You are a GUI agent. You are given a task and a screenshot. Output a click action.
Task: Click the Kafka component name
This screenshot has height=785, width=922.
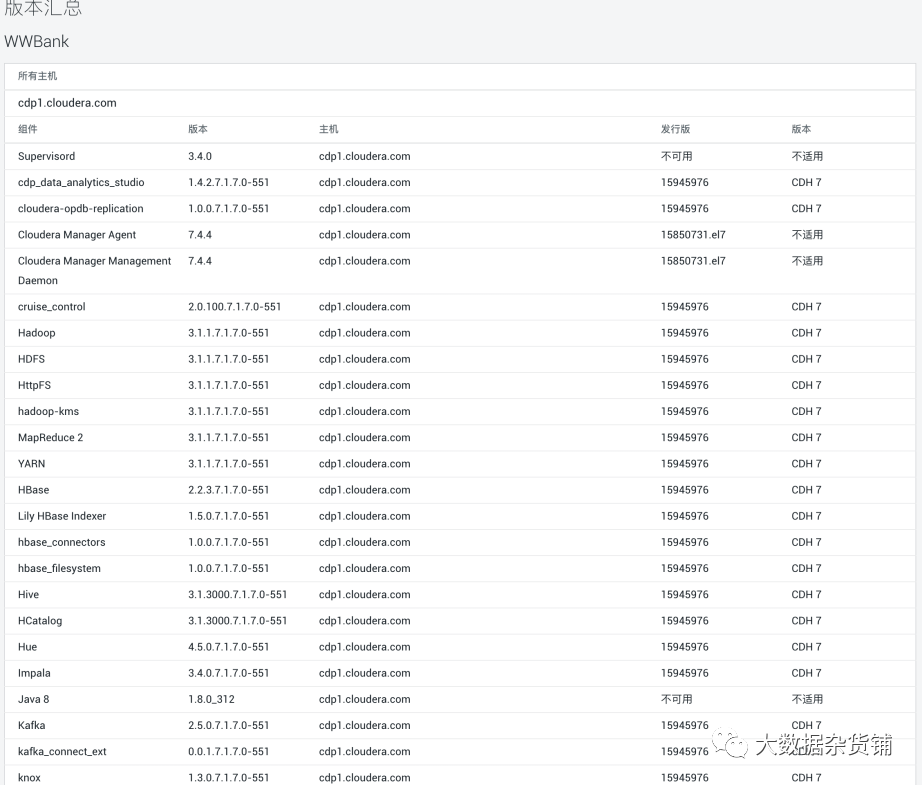pos(31,726)
